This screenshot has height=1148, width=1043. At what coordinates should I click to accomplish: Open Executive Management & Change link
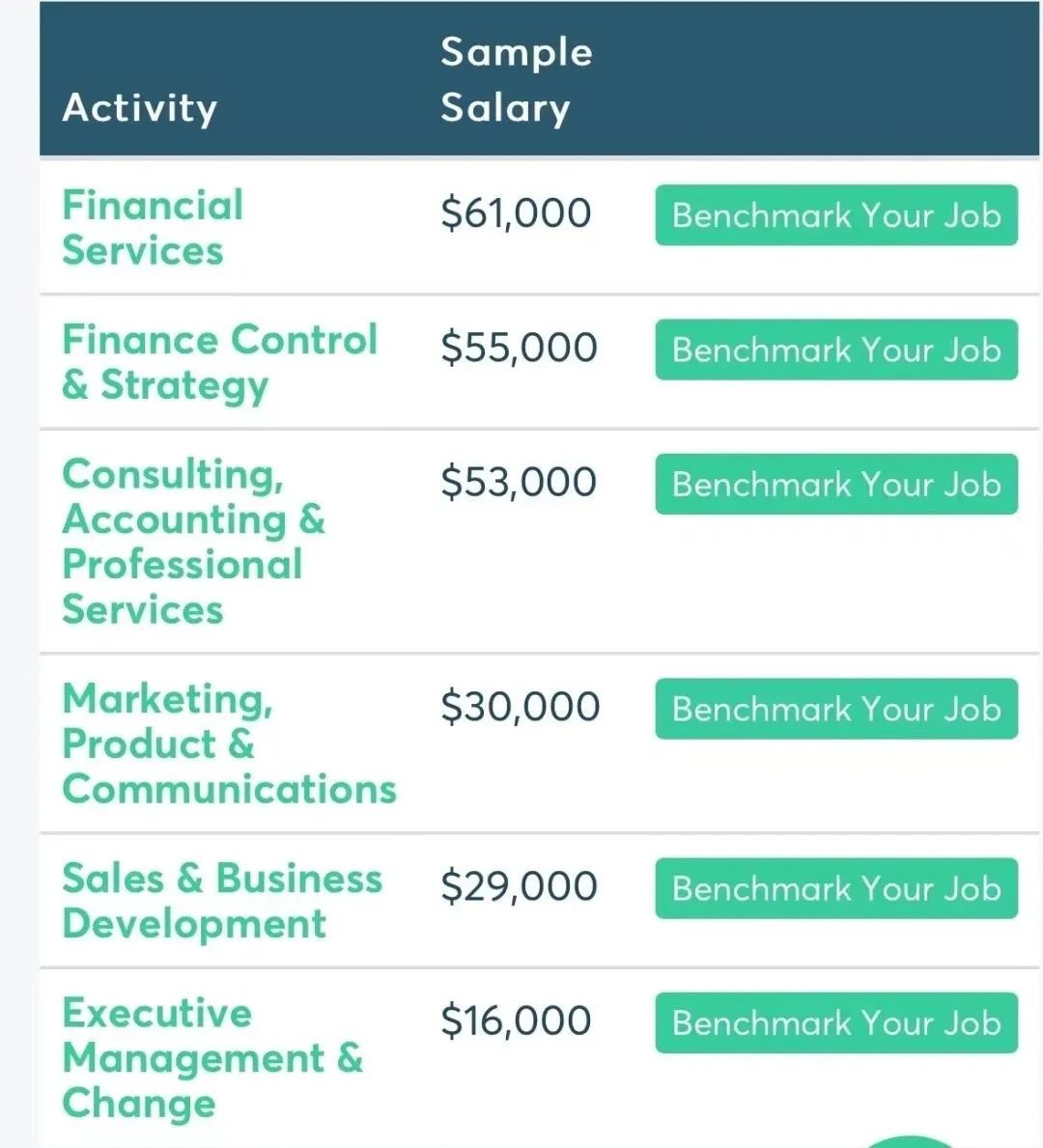tap(212, 1058)
